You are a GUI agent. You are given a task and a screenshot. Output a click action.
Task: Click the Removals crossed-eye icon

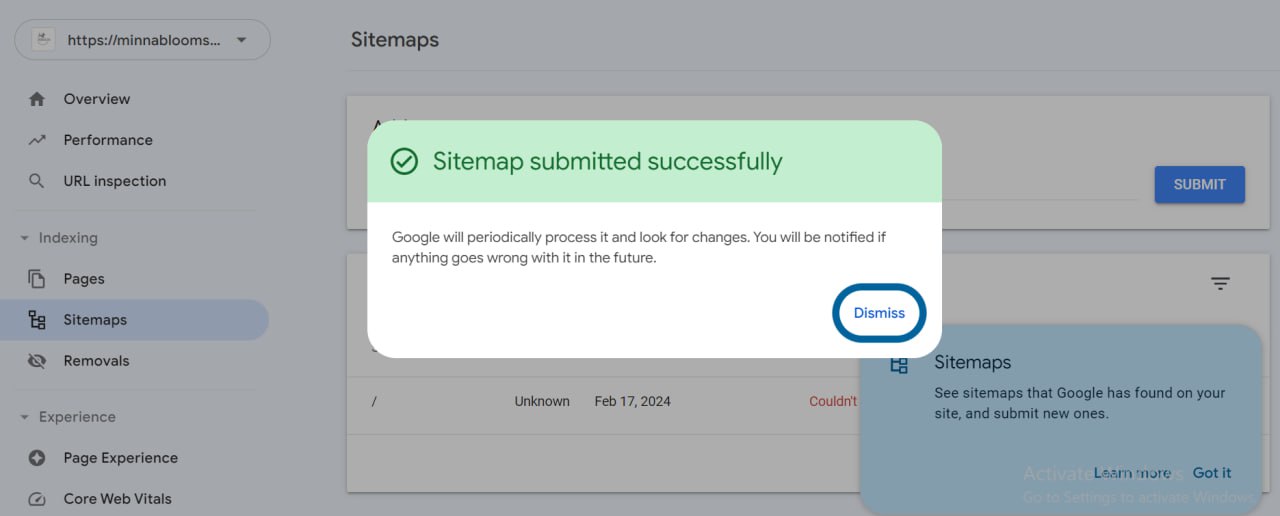pyautogui.click(x=37, y=361)
